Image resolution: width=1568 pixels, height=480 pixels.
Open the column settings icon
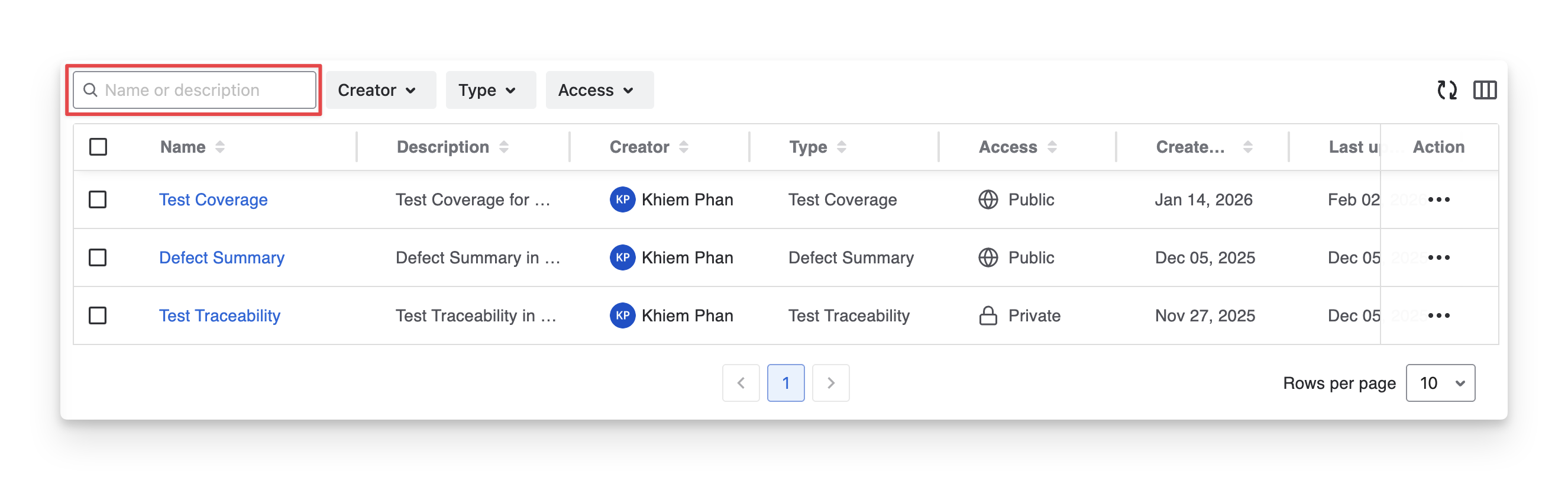[x=1485, y=90]
